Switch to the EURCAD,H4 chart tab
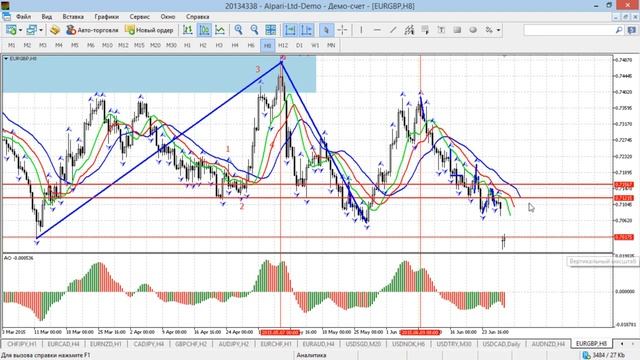 63,344
